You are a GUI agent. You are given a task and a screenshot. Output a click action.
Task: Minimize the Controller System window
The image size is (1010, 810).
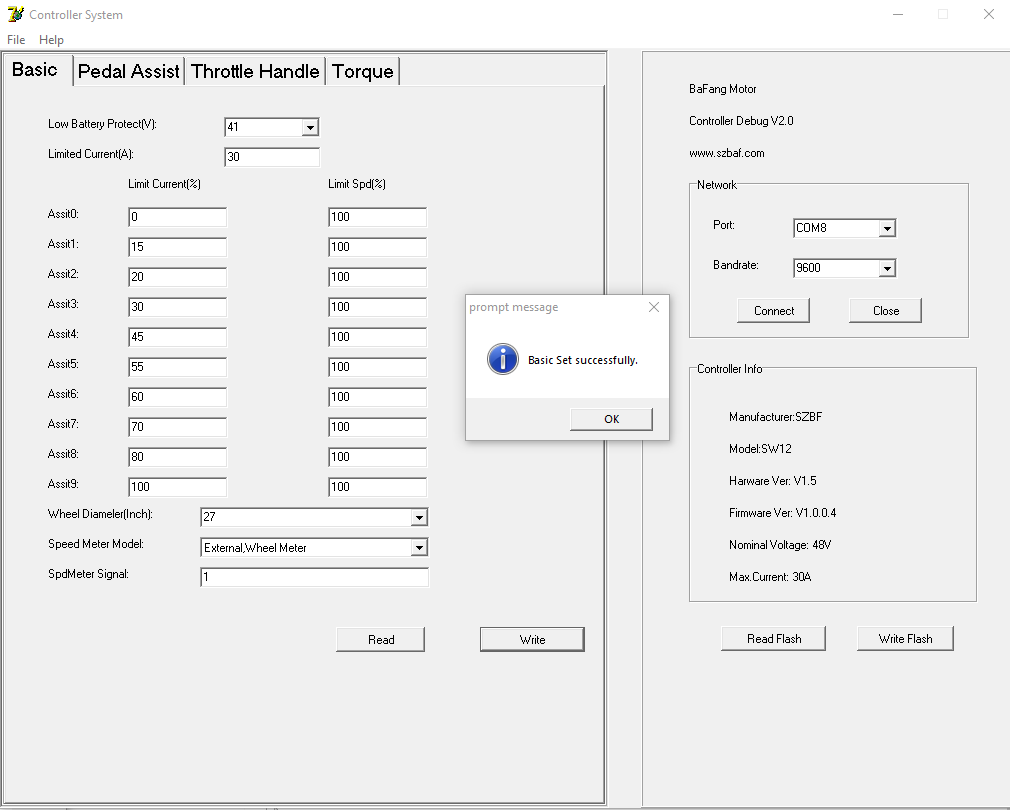898,14
